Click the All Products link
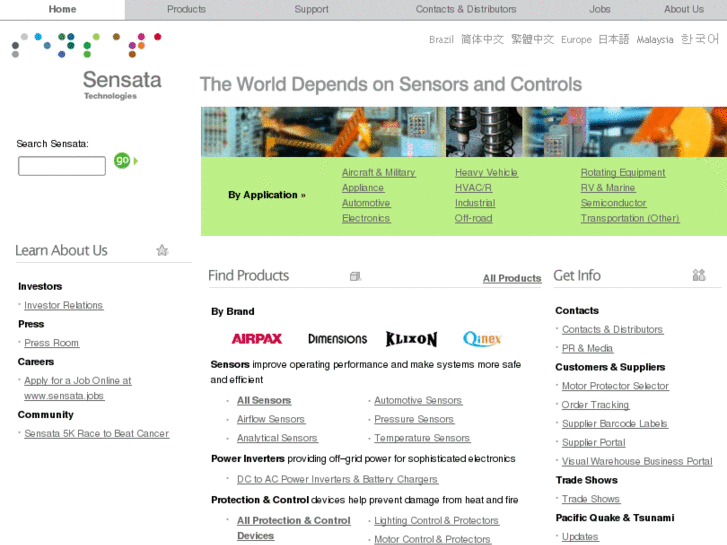 coord(512,278)
